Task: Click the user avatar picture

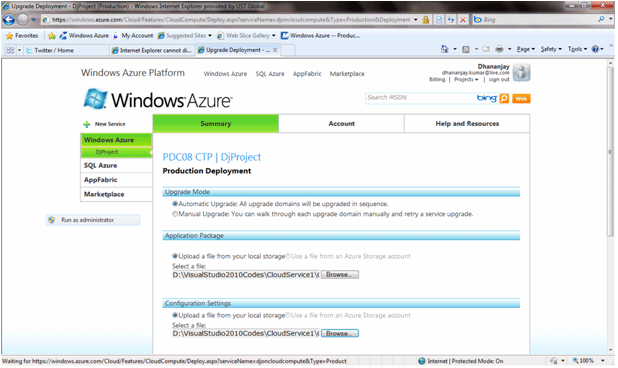Action: 521,73
